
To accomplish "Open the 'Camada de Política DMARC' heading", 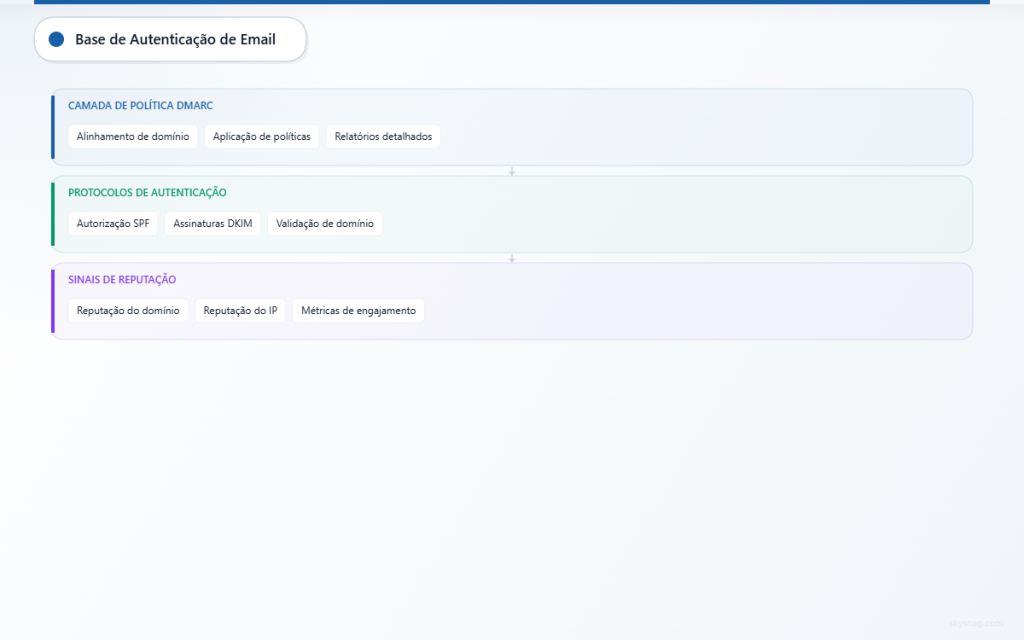I will [140, 105].
